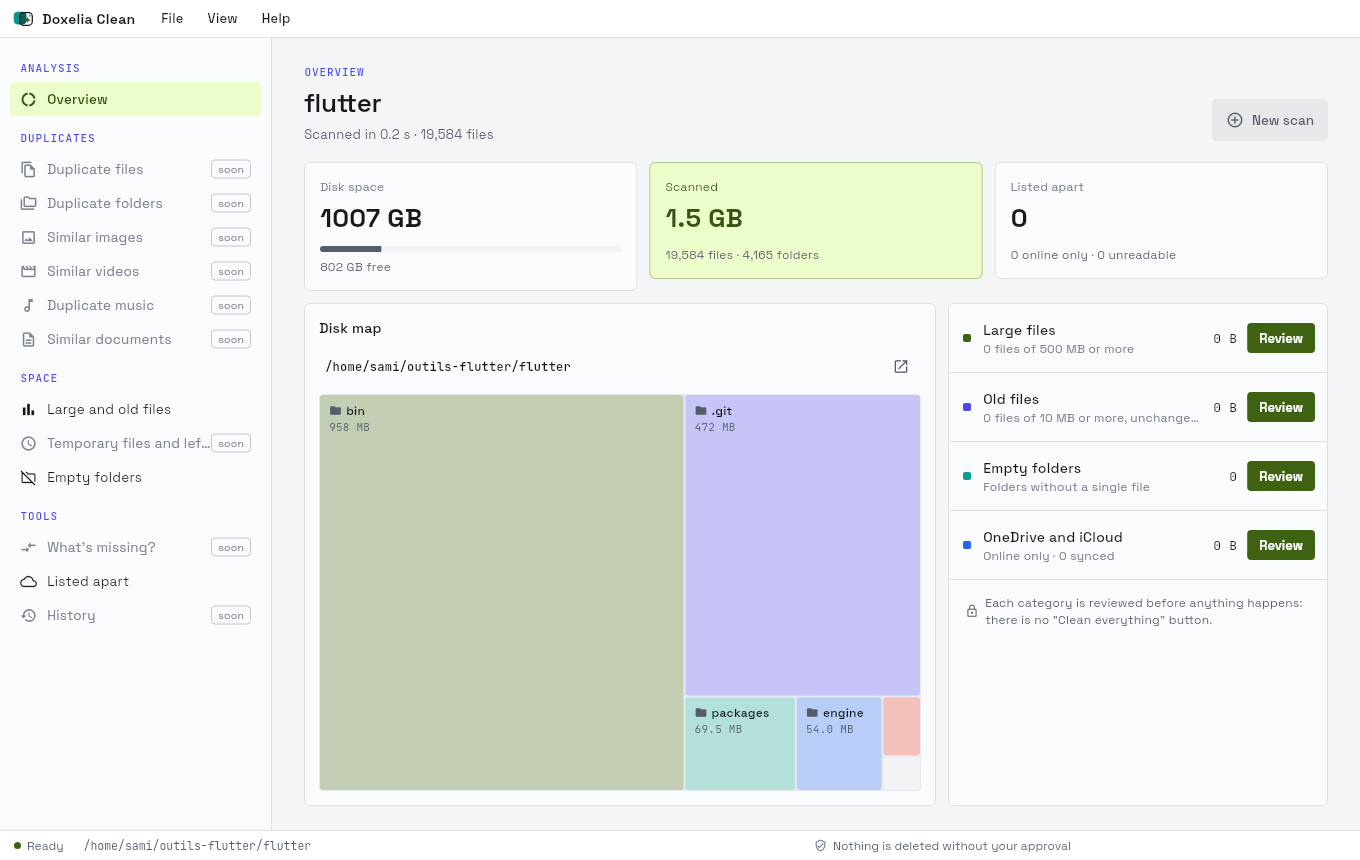
Task: Click the Listed apart summary card
Action: [x=1161, y=220]
